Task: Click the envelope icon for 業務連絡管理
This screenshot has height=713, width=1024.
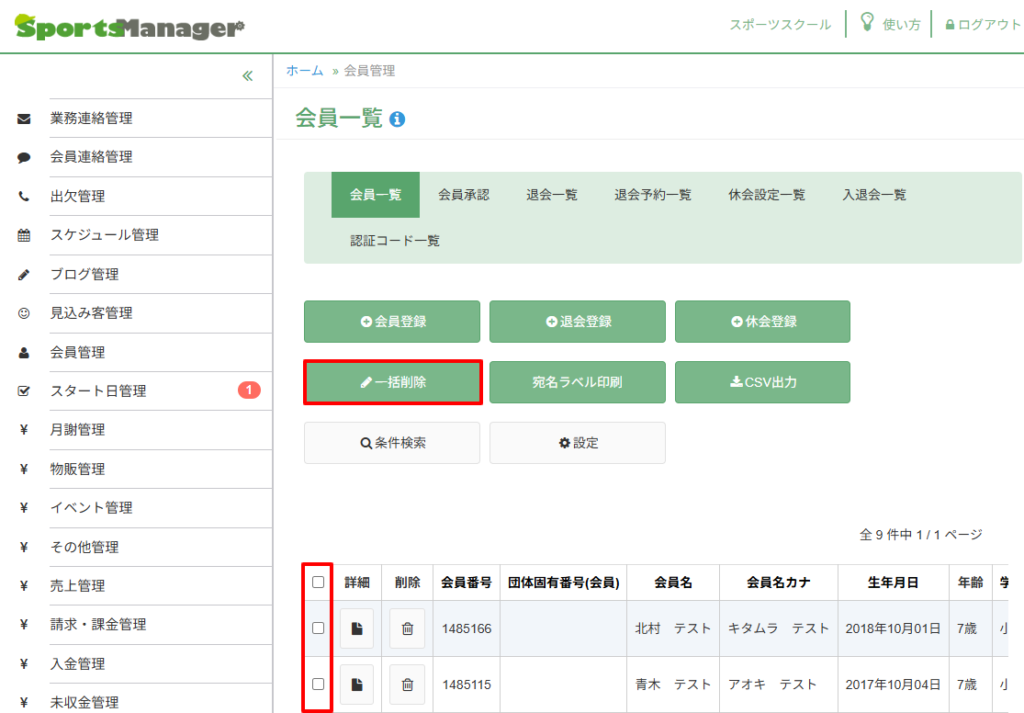Action: tap(24, 119)
